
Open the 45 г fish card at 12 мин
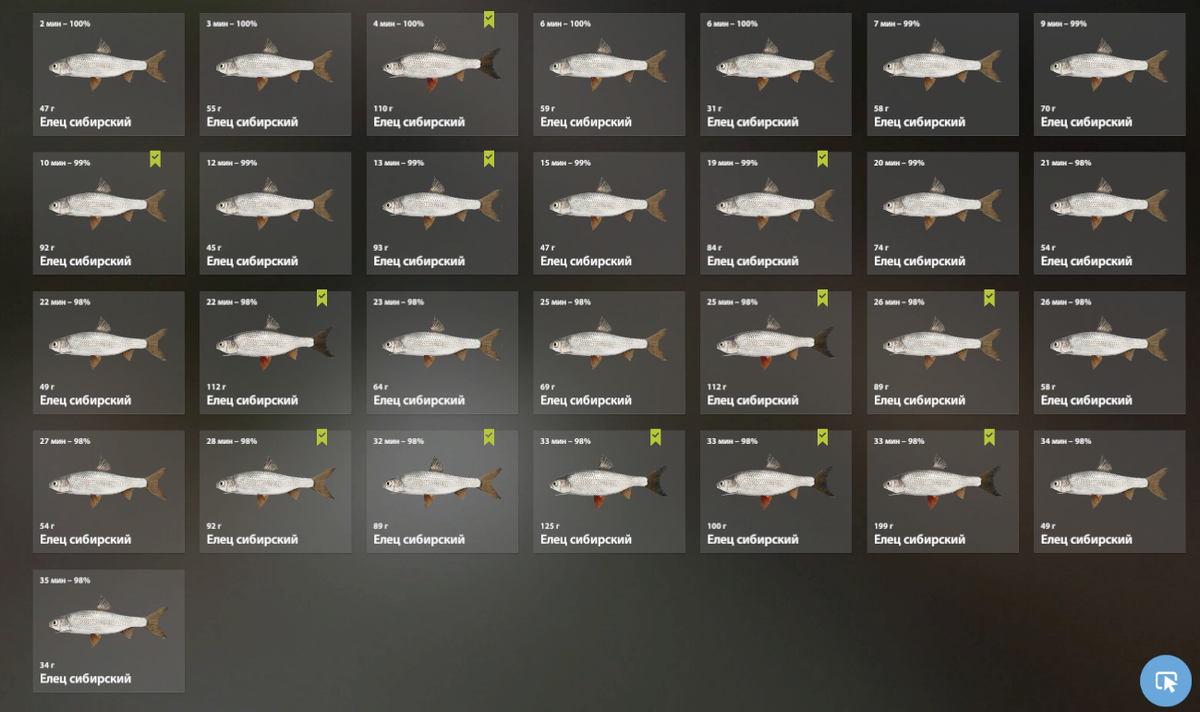[x=275, y=213]
